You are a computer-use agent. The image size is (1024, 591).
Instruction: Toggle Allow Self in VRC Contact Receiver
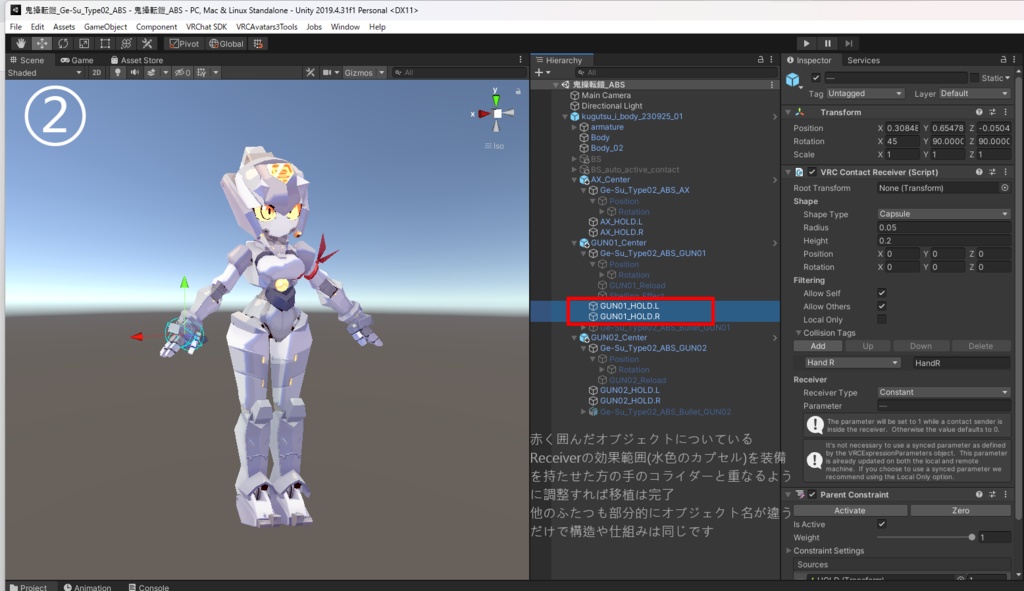coord(881,293)
